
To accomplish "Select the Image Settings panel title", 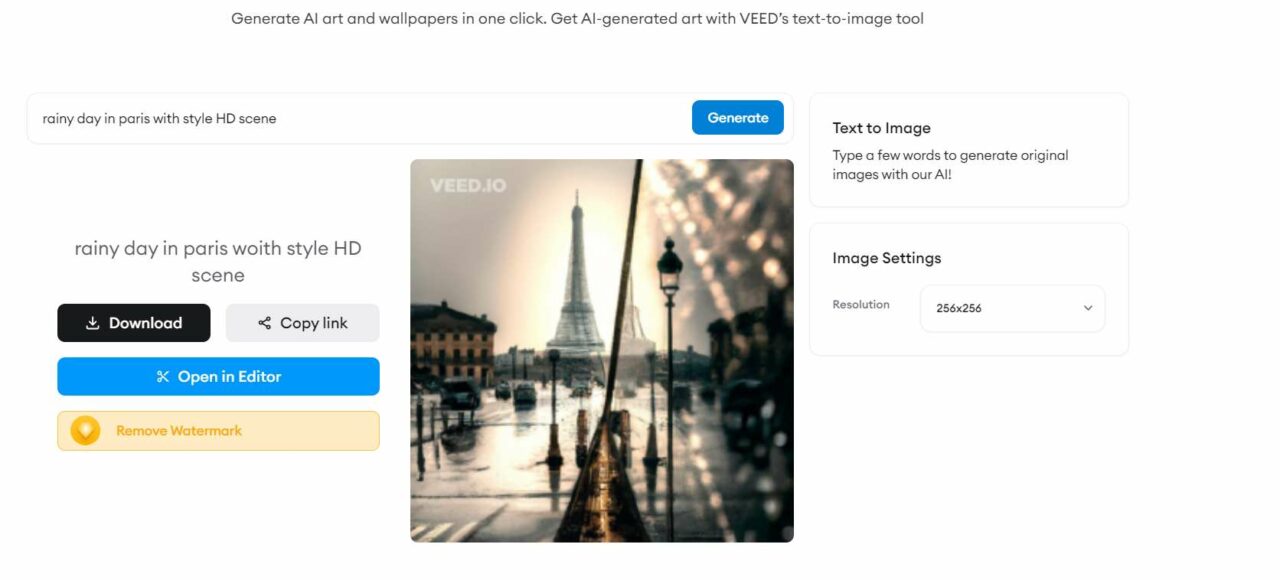I will click(886, 257).
